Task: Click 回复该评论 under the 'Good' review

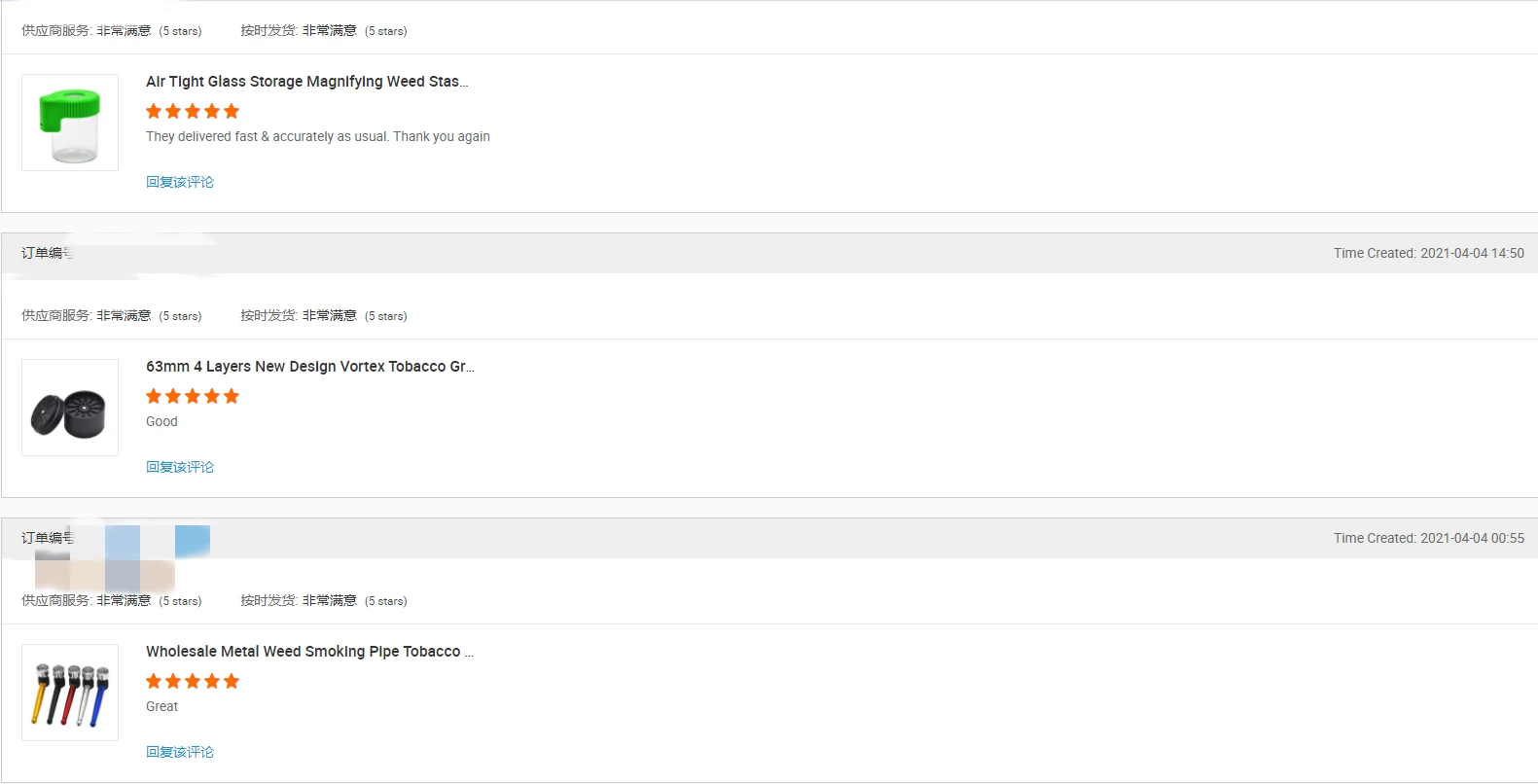Action: [180, 467]
